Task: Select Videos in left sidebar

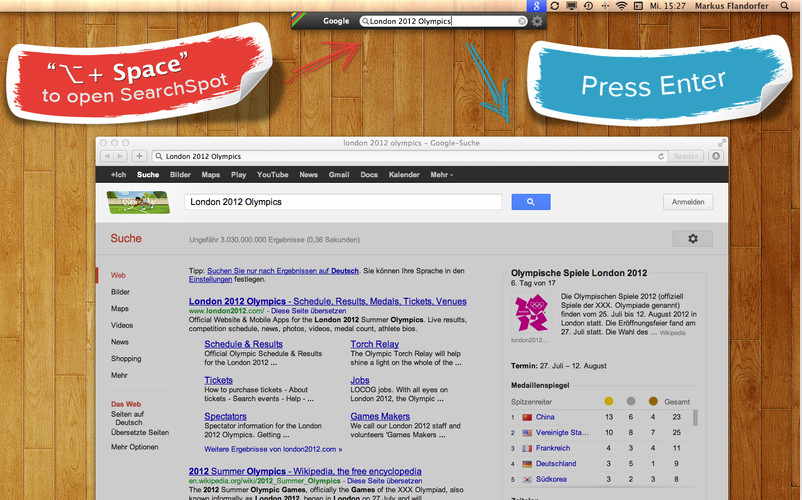Action: [122, 325]
